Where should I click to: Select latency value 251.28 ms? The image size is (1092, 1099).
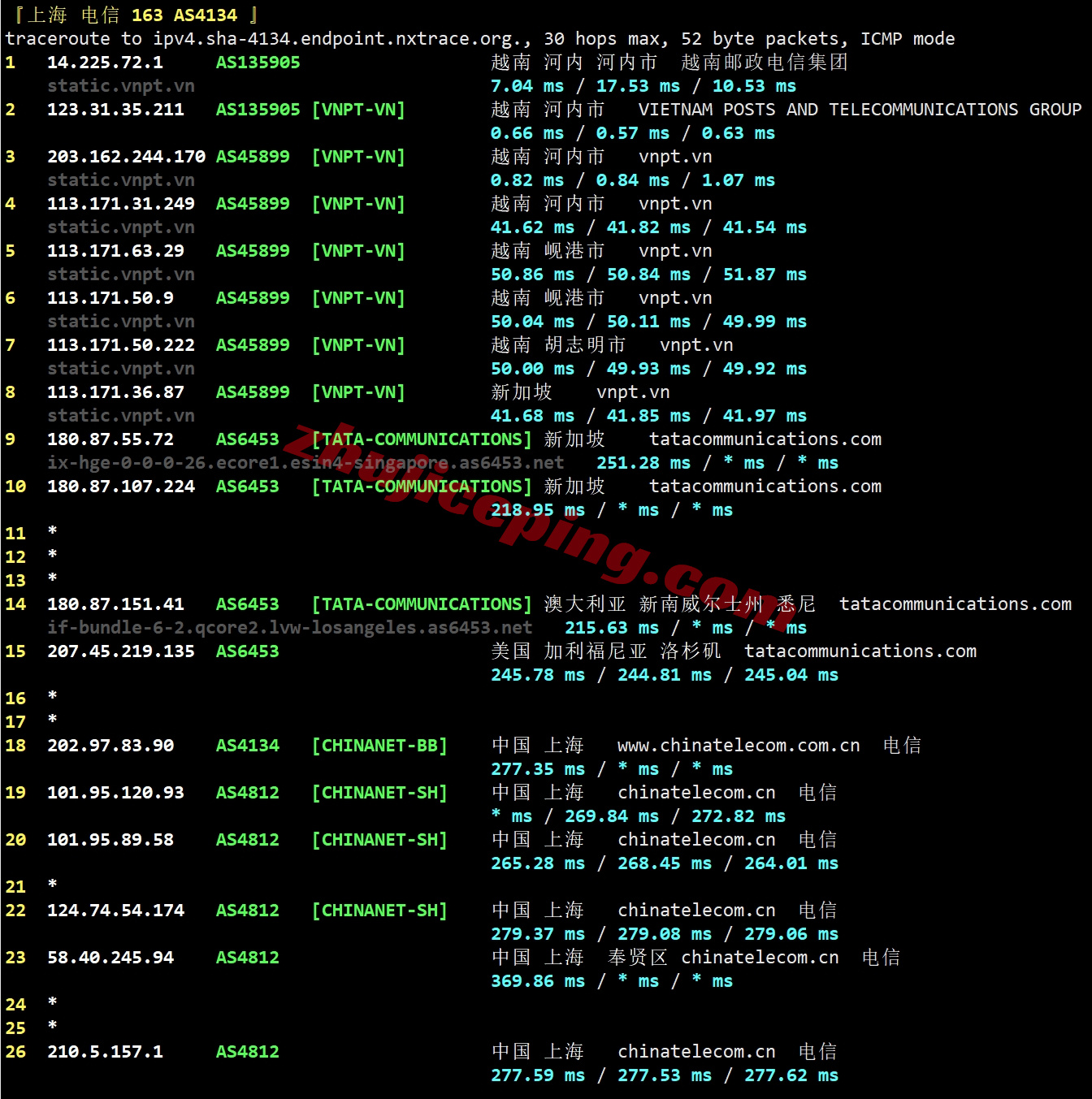643,463
